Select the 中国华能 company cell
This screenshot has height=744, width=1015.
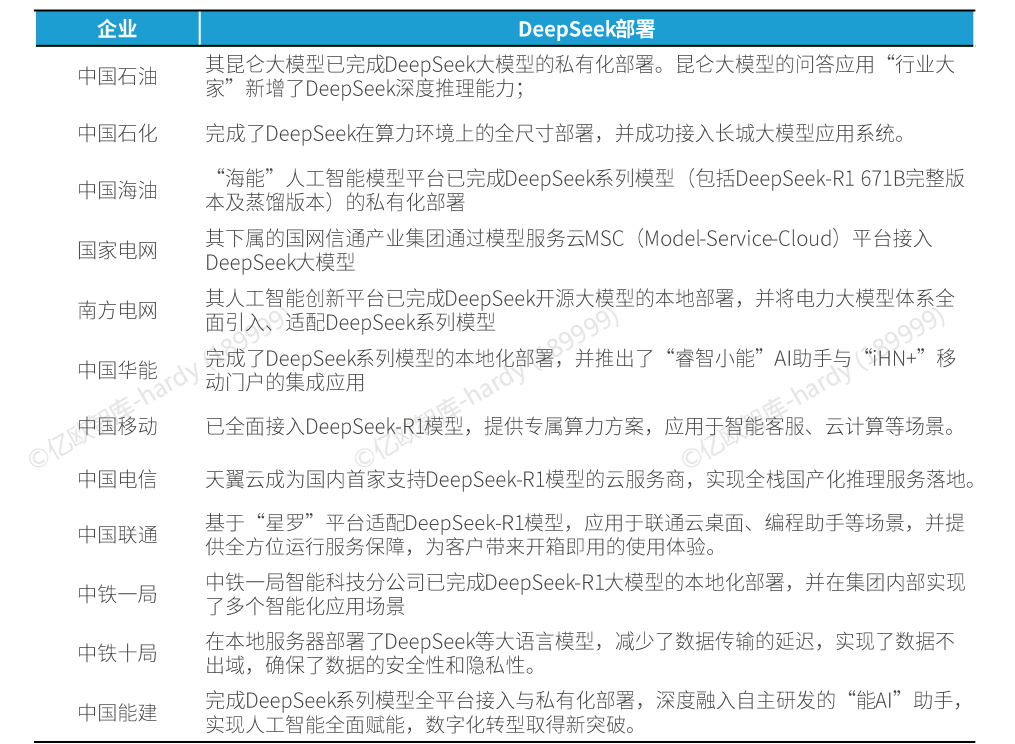[x=117, y=370]
